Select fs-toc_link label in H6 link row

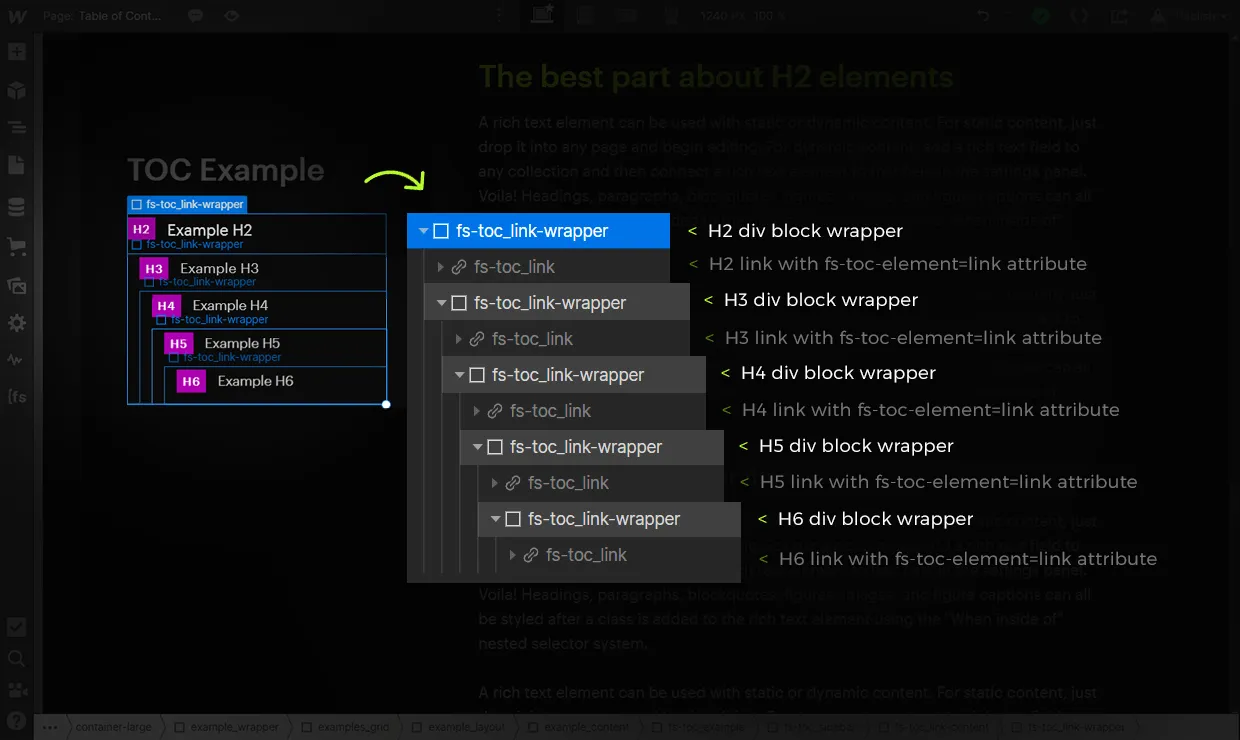click(x=586, y=555)
